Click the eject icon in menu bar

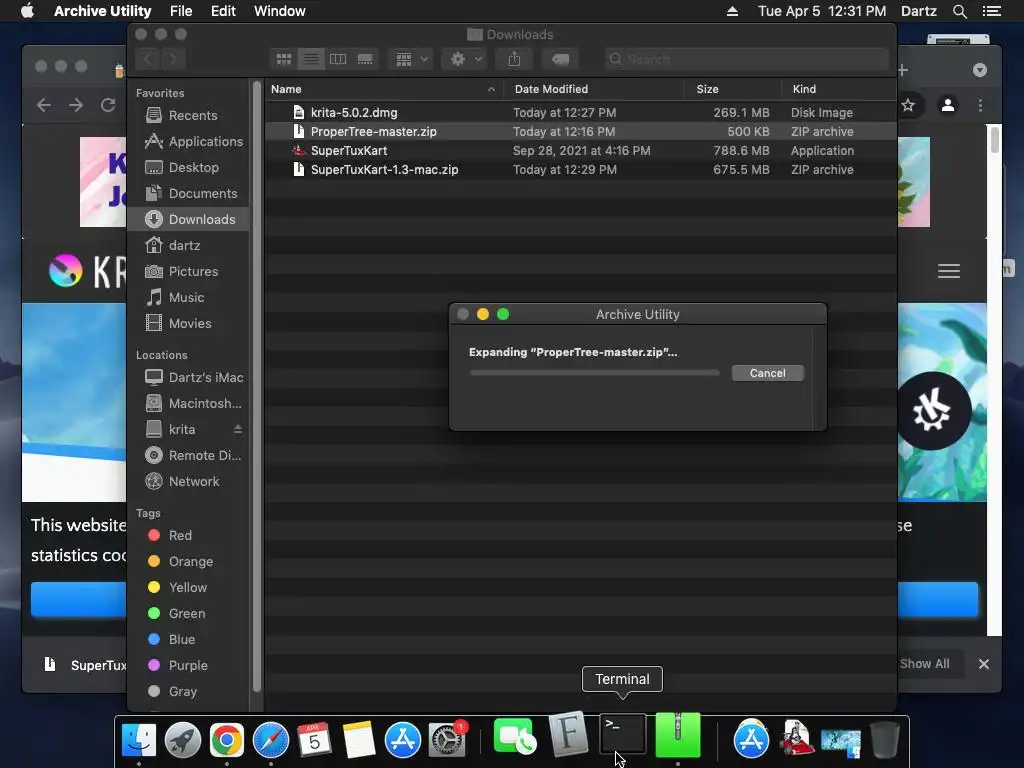(733, 11)
